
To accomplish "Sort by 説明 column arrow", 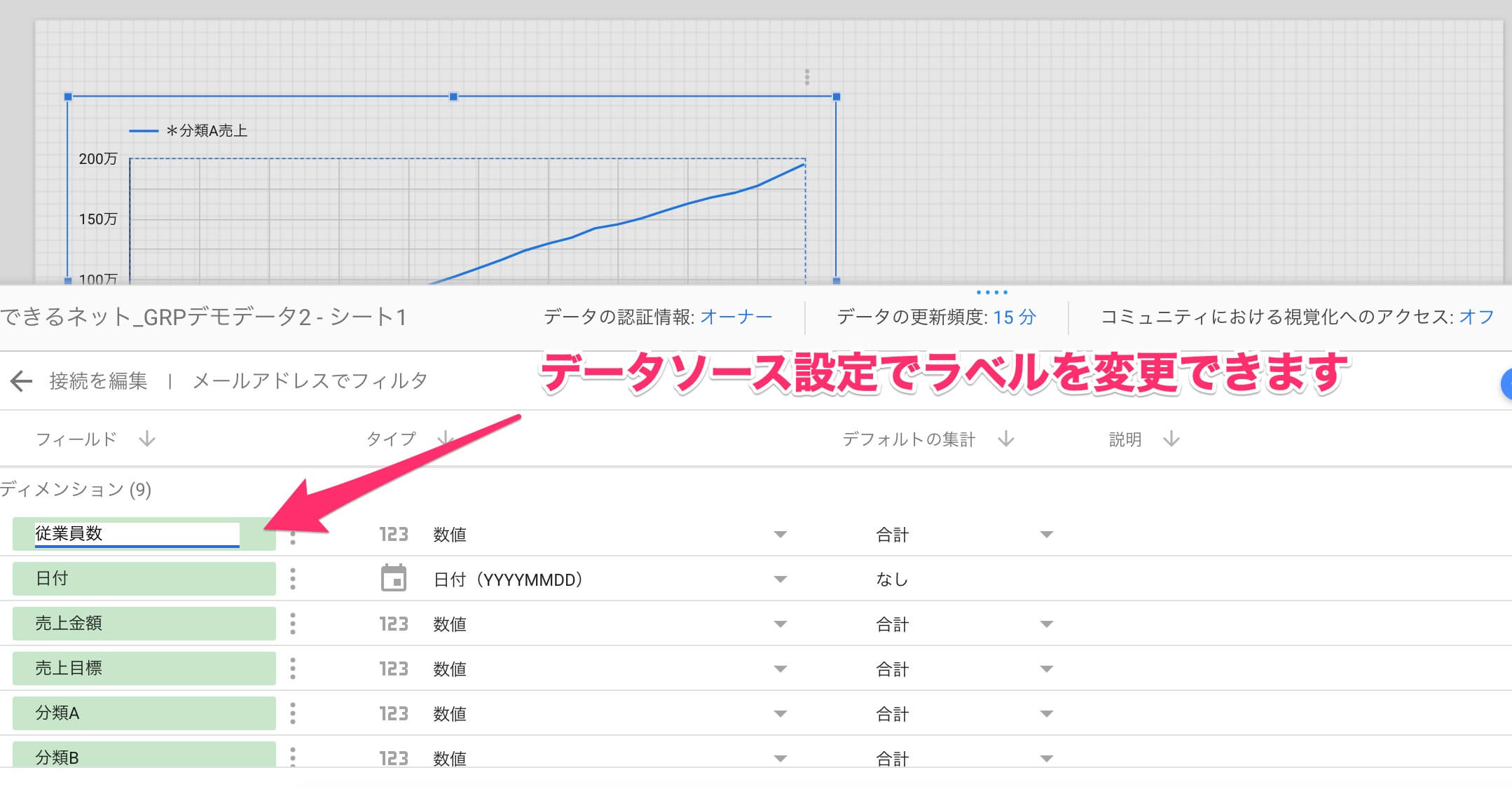I will click(1171, 439).
